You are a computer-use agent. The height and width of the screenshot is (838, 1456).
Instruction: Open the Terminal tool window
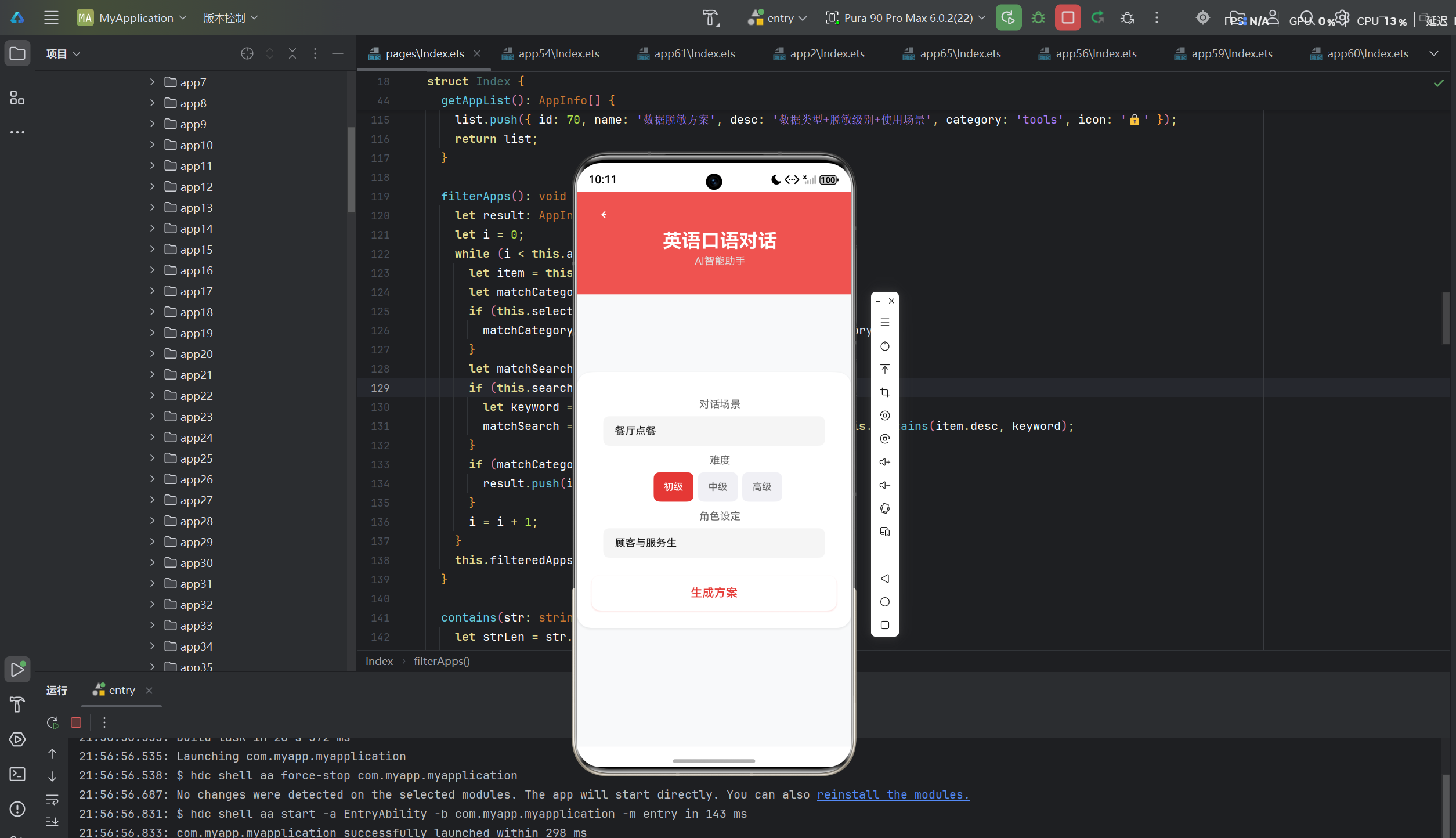coord(17,774)
